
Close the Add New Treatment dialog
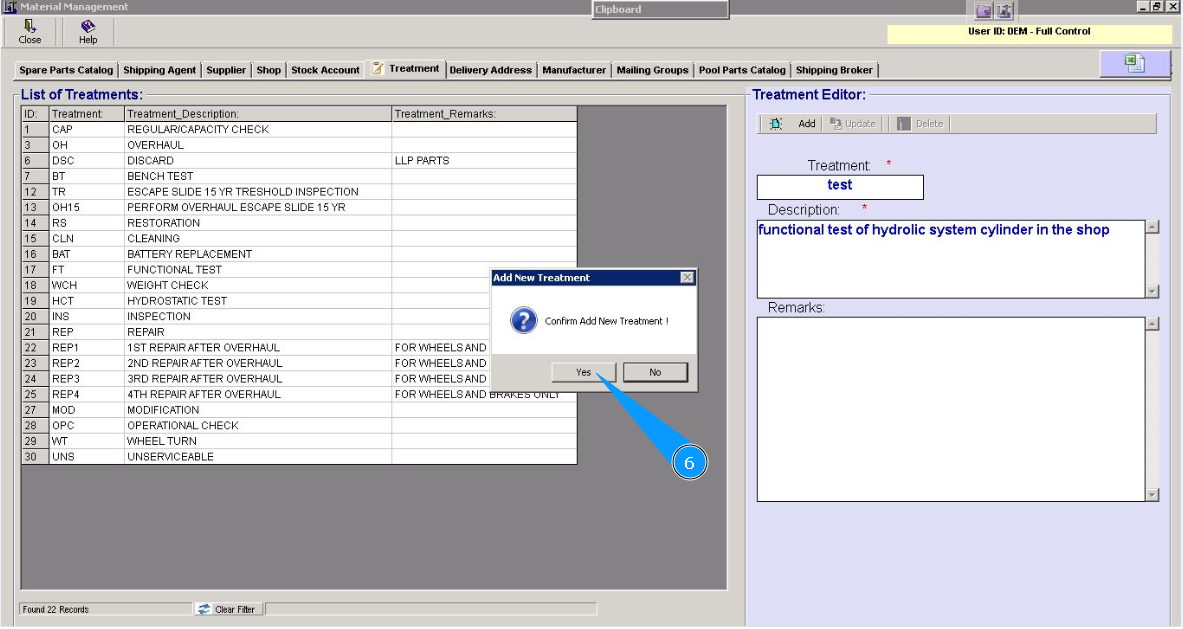pos(686,277)
